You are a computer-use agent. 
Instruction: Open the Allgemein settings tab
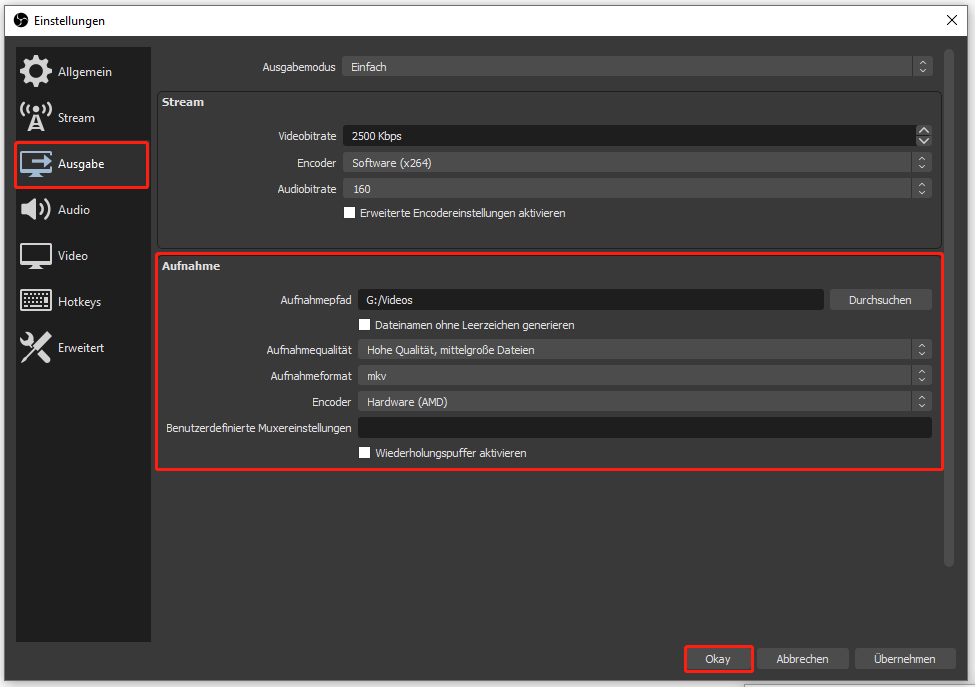(83, 71)
